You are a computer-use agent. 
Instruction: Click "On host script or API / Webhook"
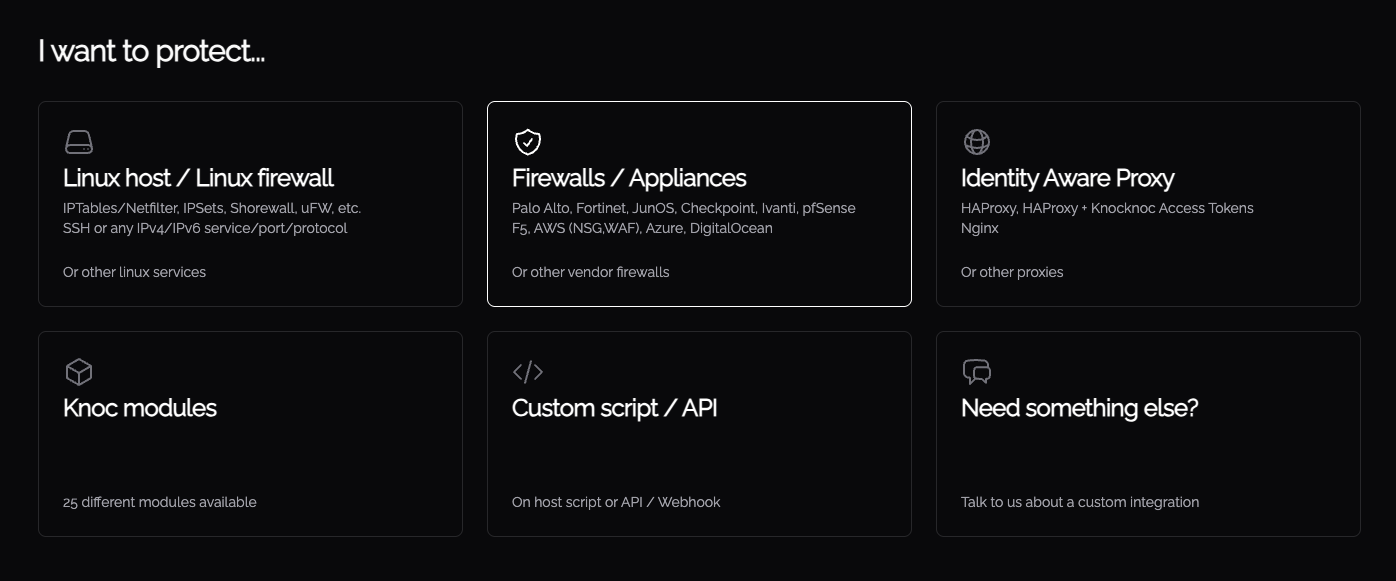click(616, 502)
